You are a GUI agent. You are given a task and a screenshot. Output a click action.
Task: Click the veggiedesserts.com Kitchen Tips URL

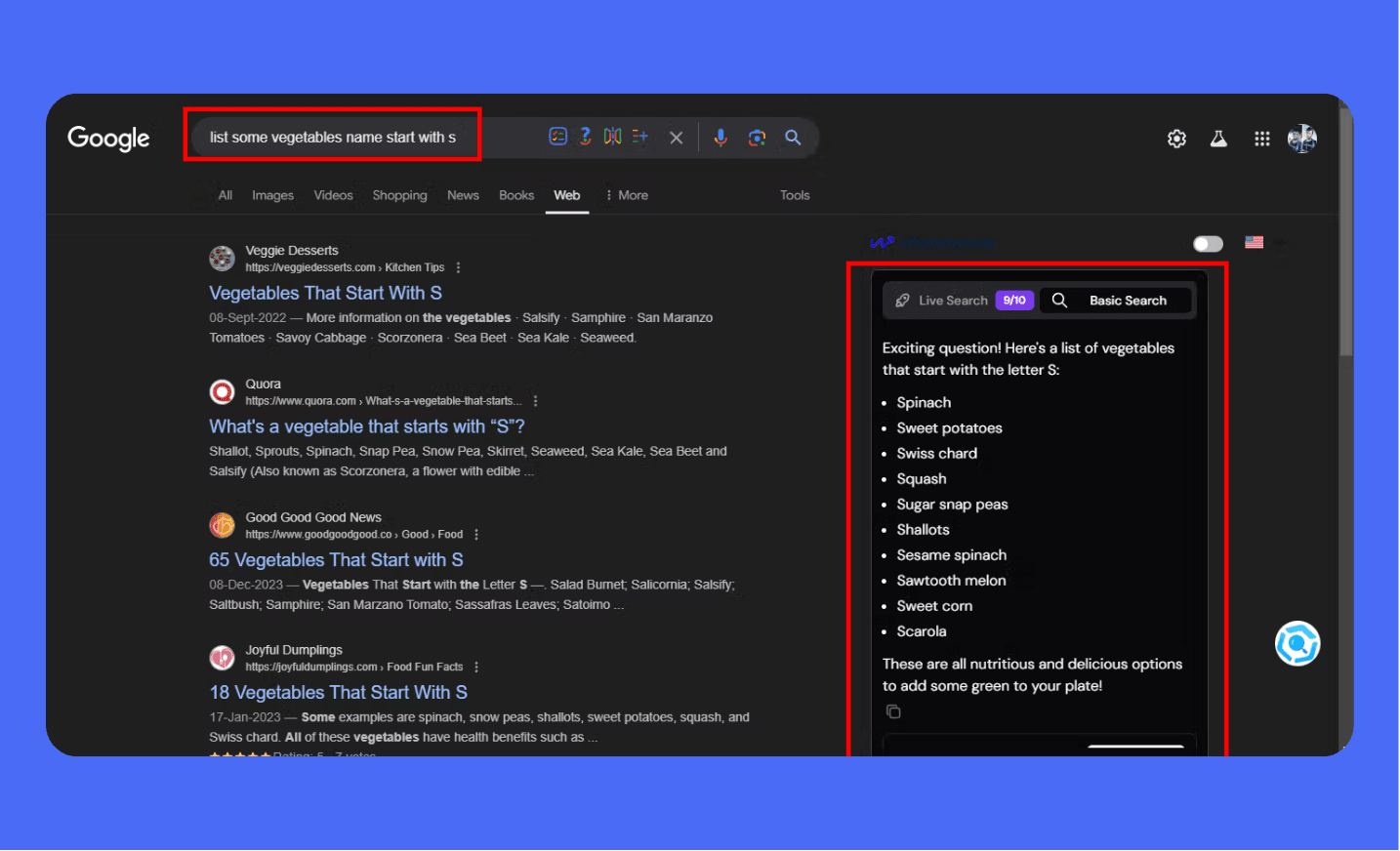pos(345,267)
